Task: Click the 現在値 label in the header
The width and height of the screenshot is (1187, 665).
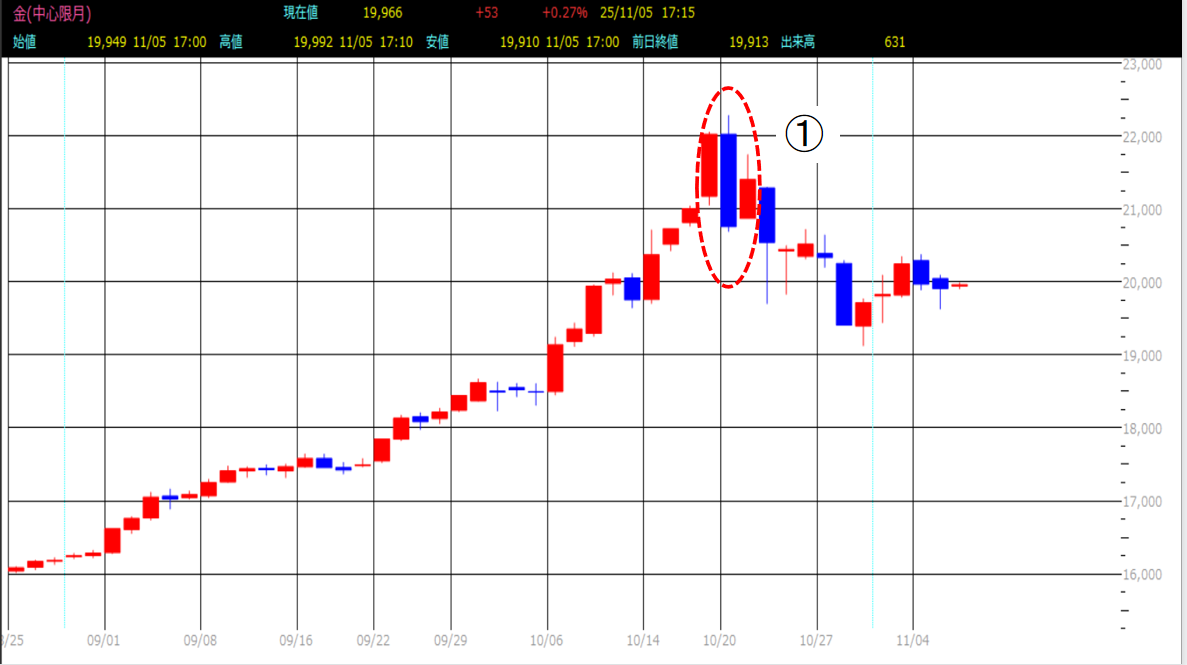Action: click(x=301, y=13)
